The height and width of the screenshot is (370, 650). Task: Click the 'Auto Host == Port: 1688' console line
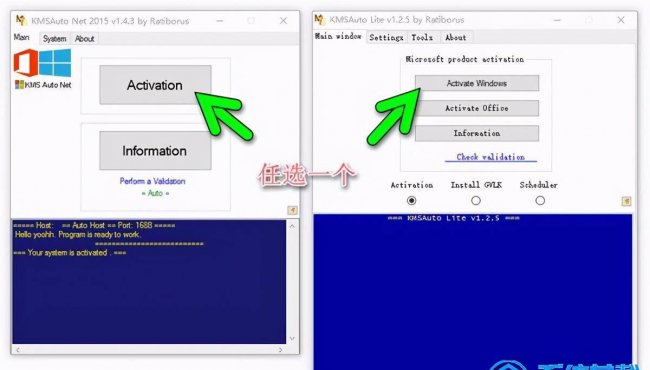(94, 225)
